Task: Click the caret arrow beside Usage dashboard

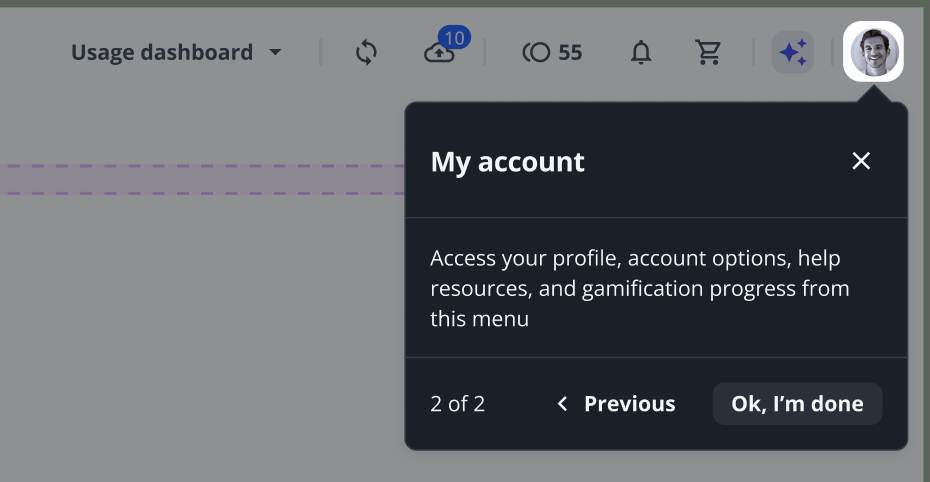Action: pyautogui.click(x=275, y=52)
